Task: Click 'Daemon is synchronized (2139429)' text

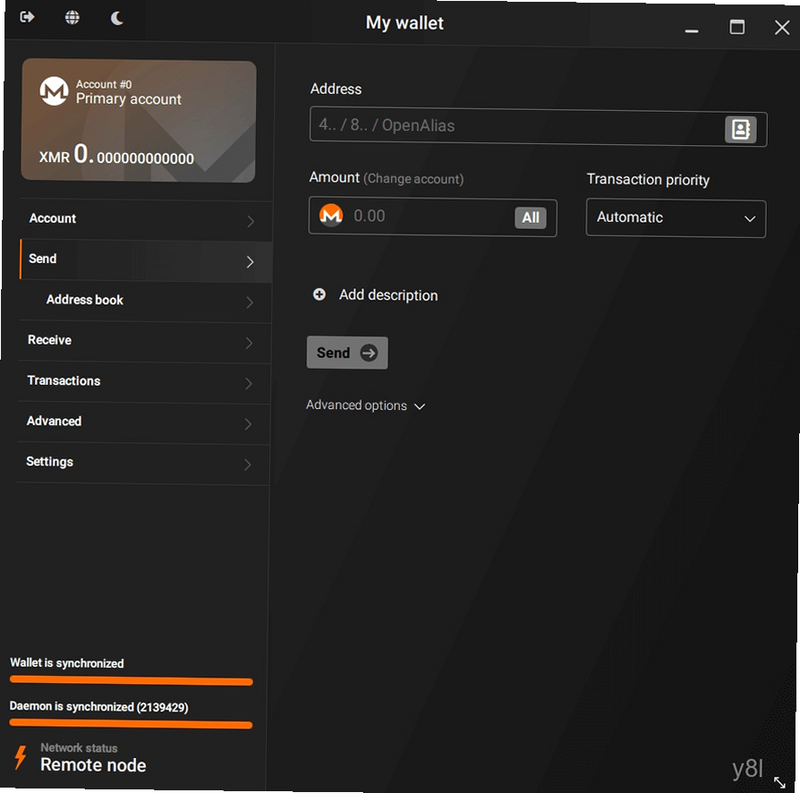Action: (99, 707)
